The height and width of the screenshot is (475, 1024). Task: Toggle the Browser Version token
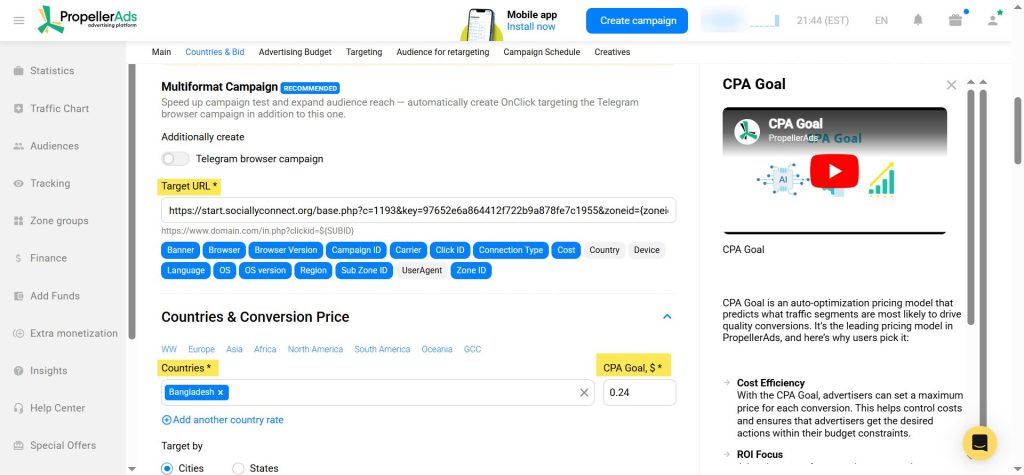pyautogui.click(x=286, y=250)
